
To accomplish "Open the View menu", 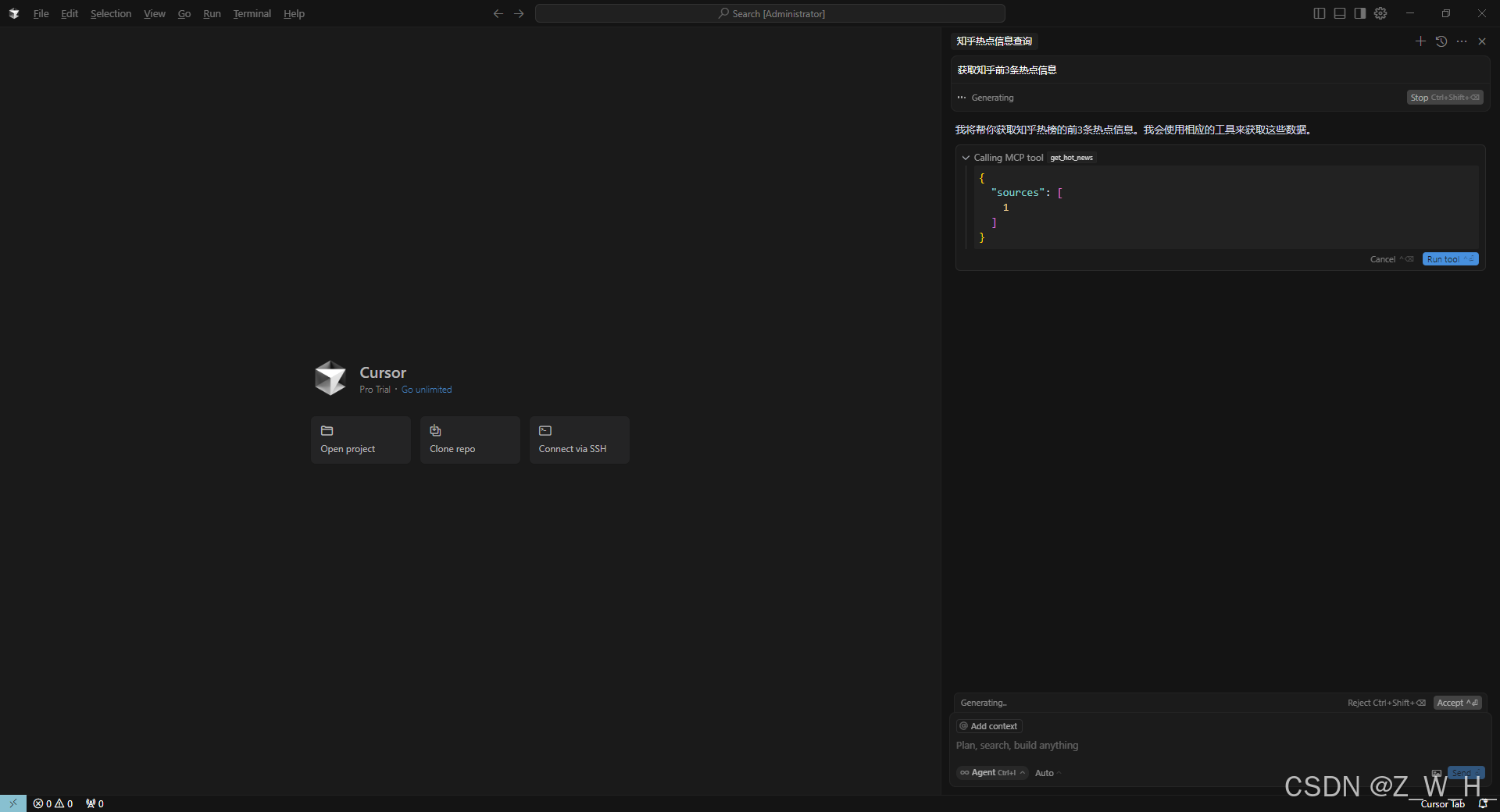I will coord(155,13).
